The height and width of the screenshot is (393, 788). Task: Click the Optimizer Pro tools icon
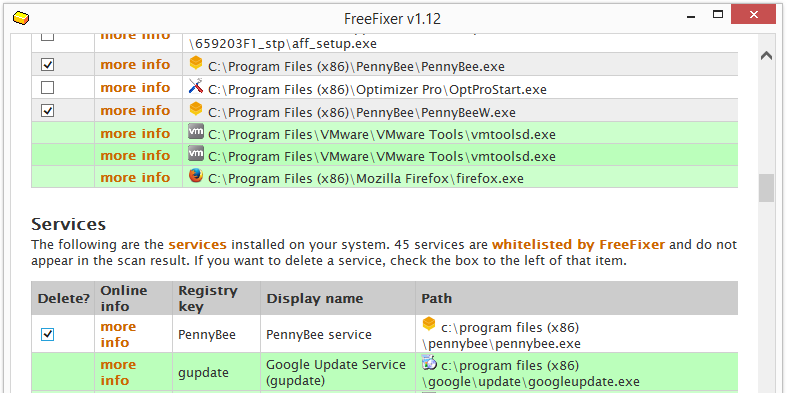click(195, 86)
